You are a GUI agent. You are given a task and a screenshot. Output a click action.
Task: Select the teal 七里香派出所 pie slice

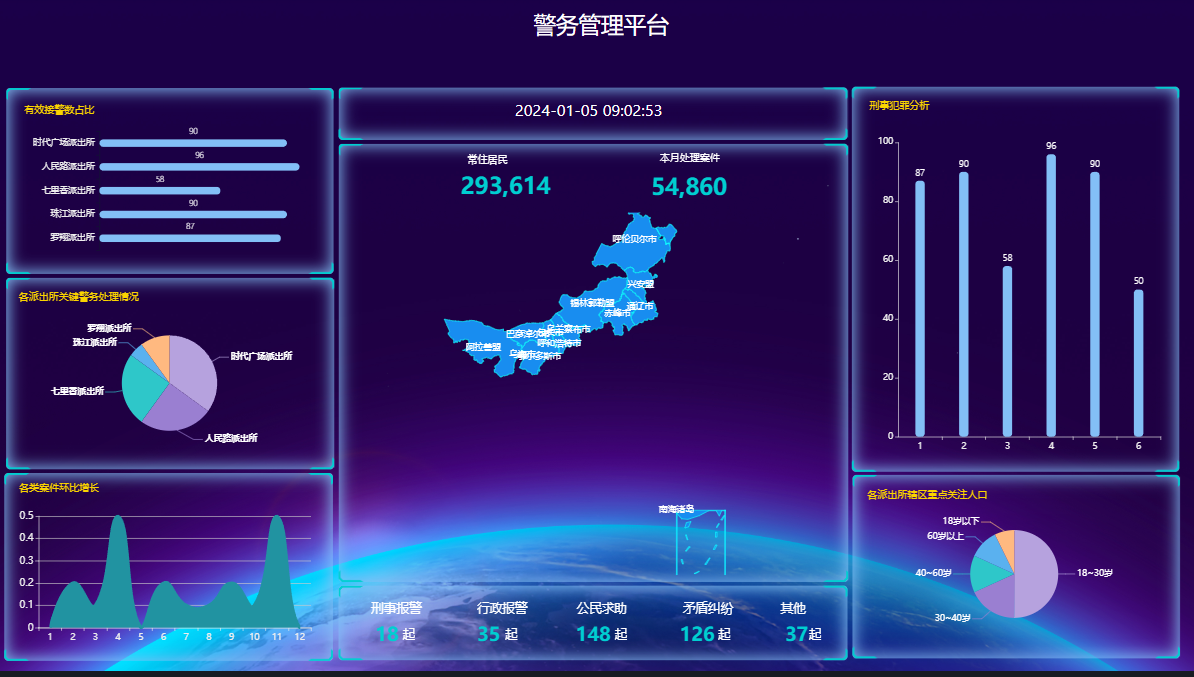[x=142, y=387]
